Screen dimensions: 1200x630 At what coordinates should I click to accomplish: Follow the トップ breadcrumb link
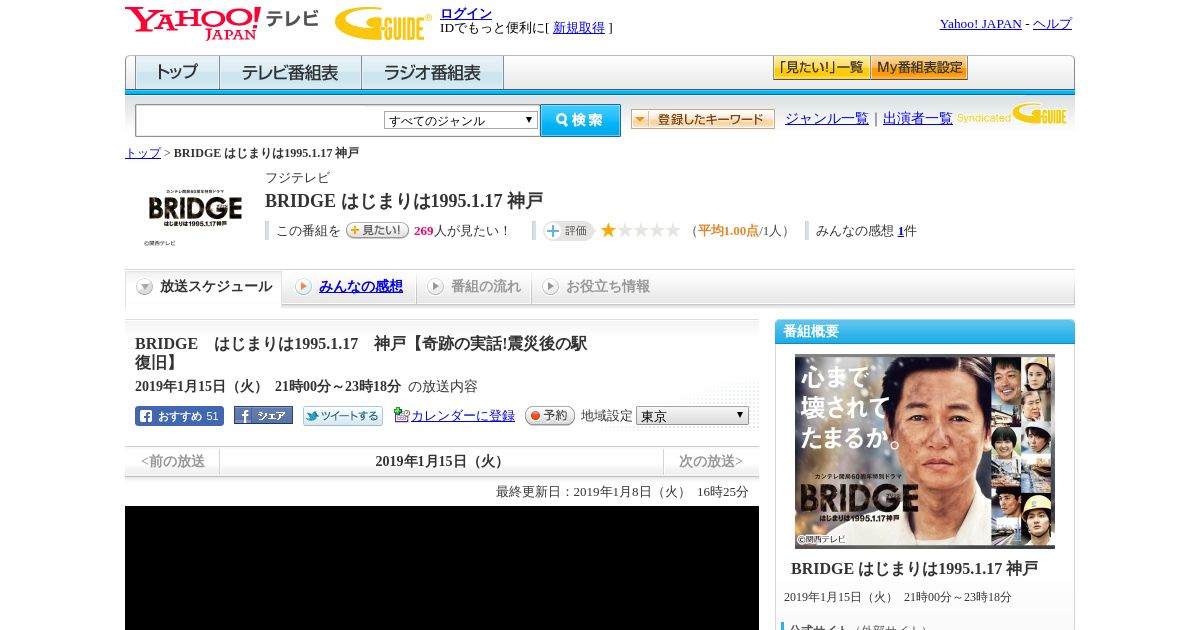(143, 153)
